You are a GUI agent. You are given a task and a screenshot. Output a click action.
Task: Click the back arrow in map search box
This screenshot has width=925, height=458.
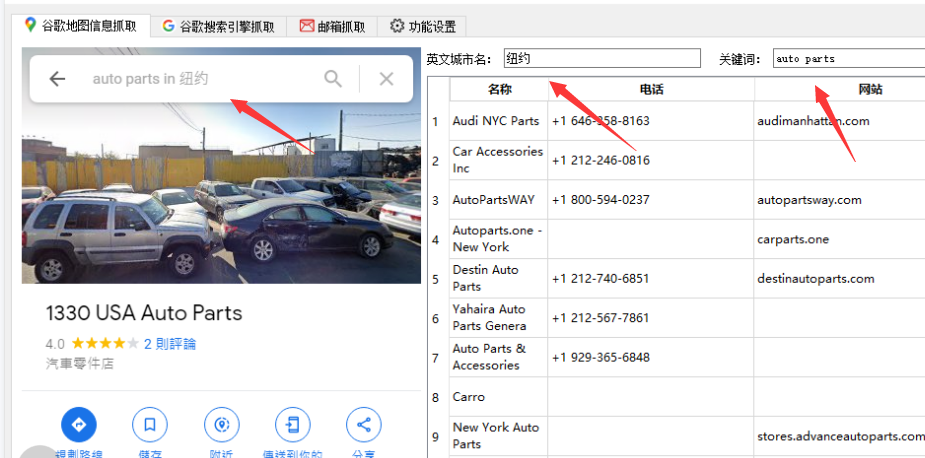pyautogui.click(x=57, y=78)
